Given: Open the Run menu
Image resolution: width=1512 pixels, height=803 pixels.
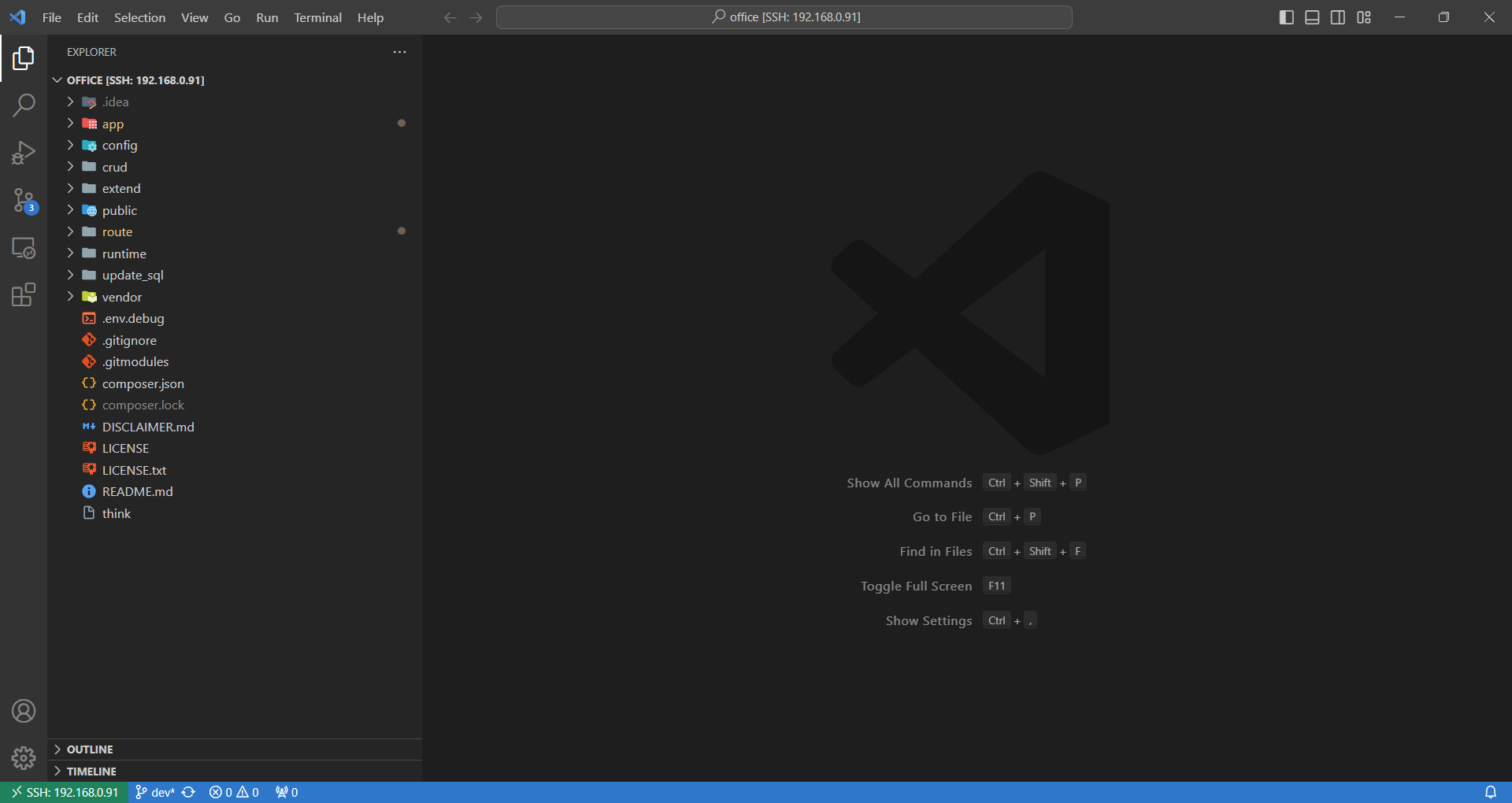Looking at the screenshot, I should [267, 17].
